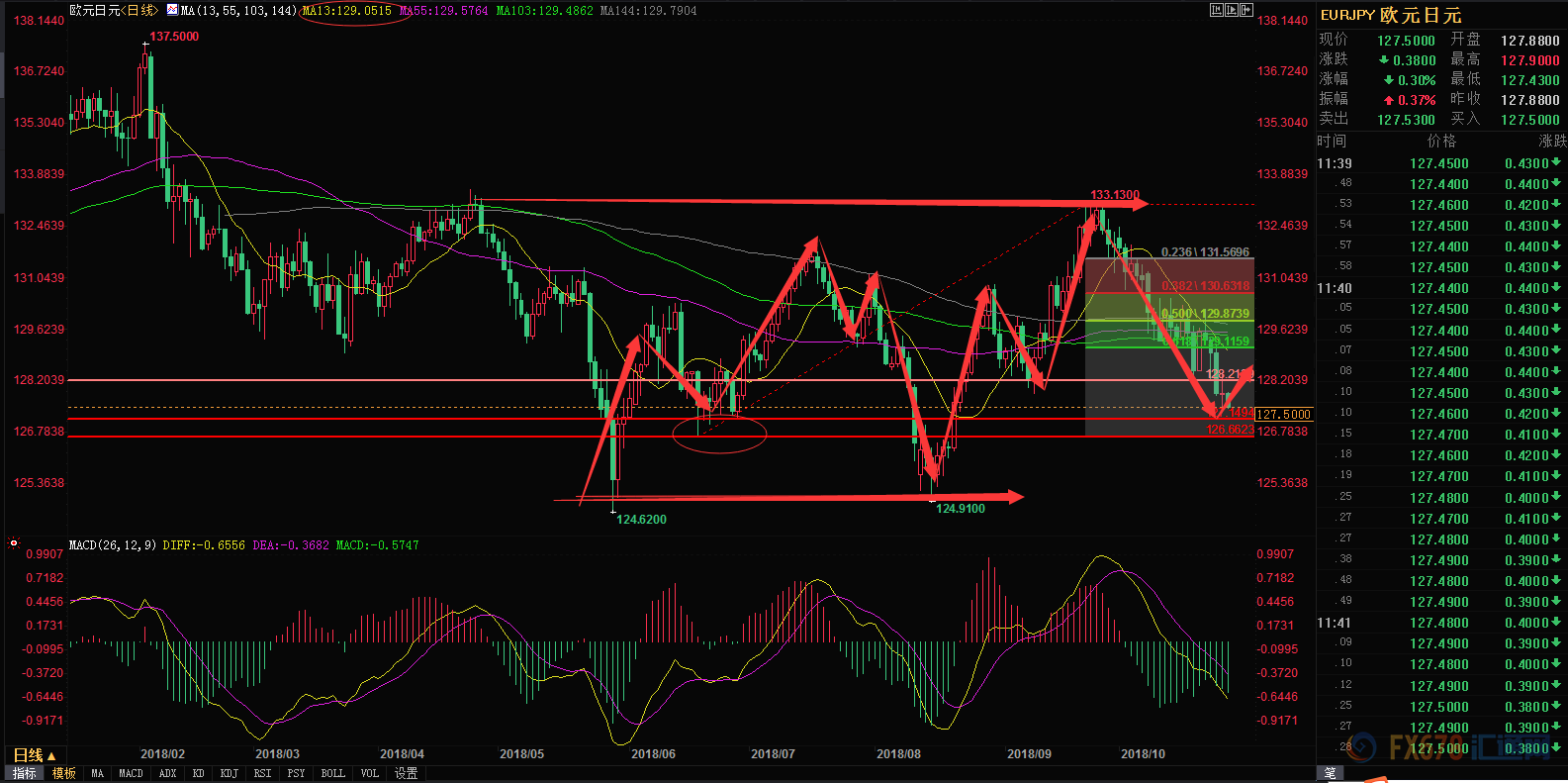Click the 最高 value 127.9000
The height and width of the screenshot is (783, 1568).
(1530, 60)
